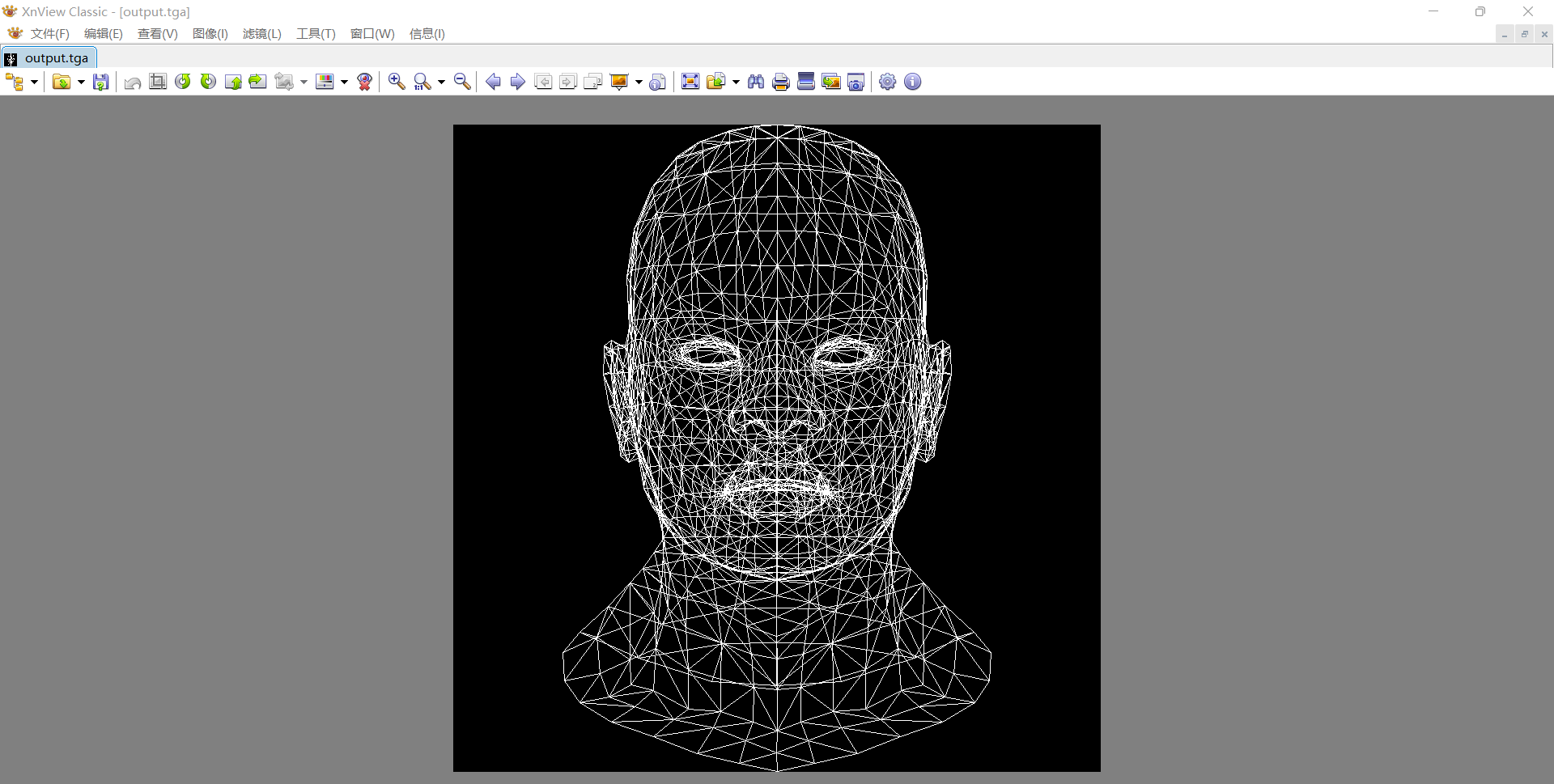The width and height of the screenshot is (1554, 784).
Task: Open the Print dialog icon
Action: (780, 81)
